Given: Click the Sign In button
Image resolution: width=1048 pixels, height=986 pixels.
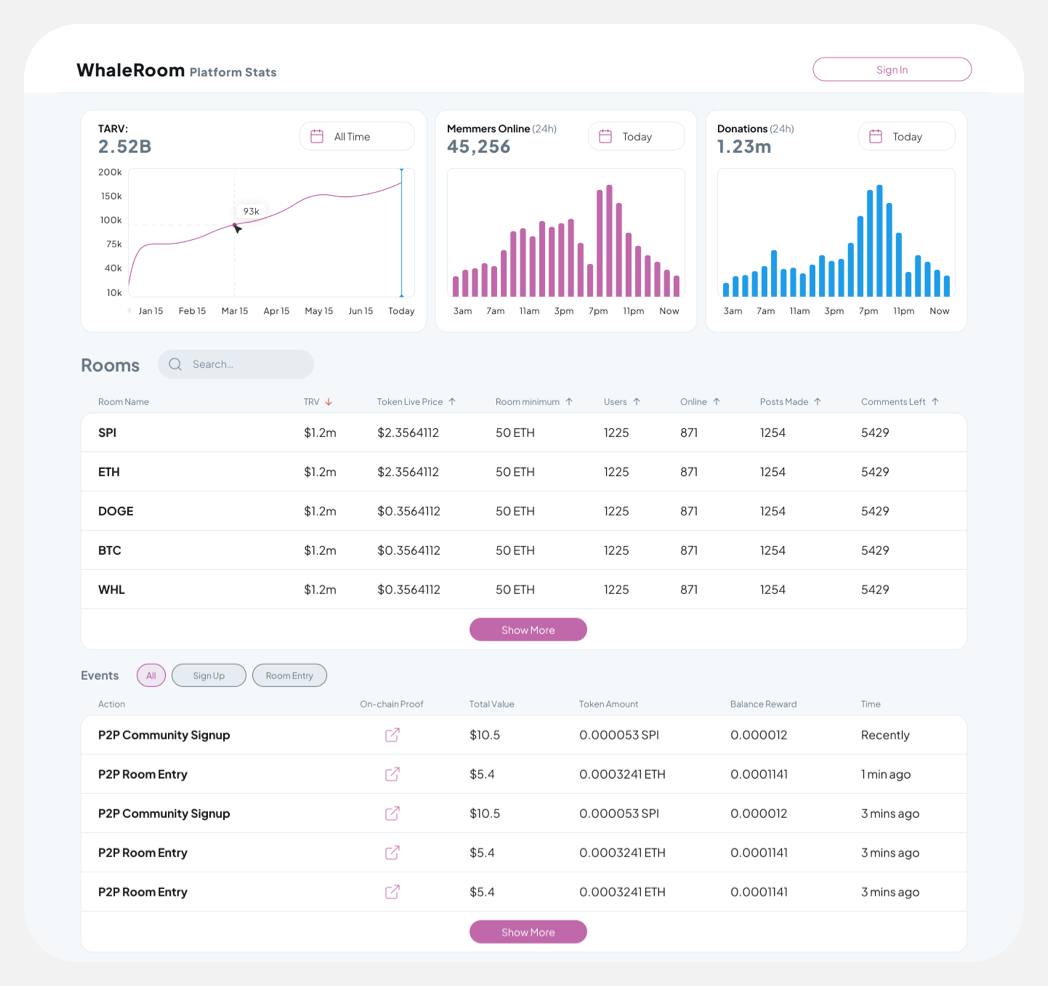Looking at the screenshot, I should (892, 70).
